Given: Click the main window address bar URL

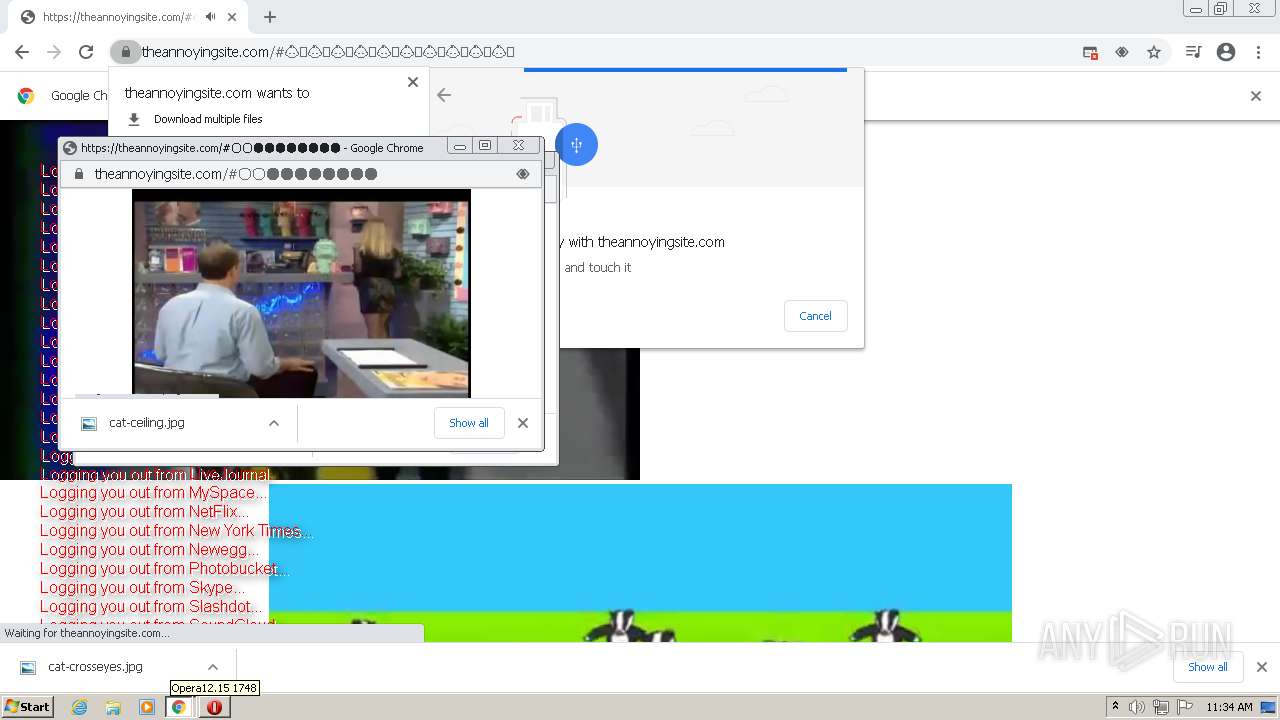Looking at the screenshot, I should coord(328,52).
